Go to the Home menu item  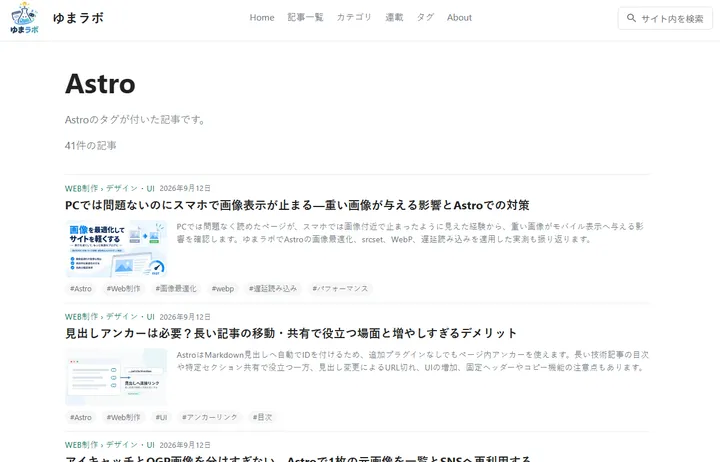click(262, 17)
